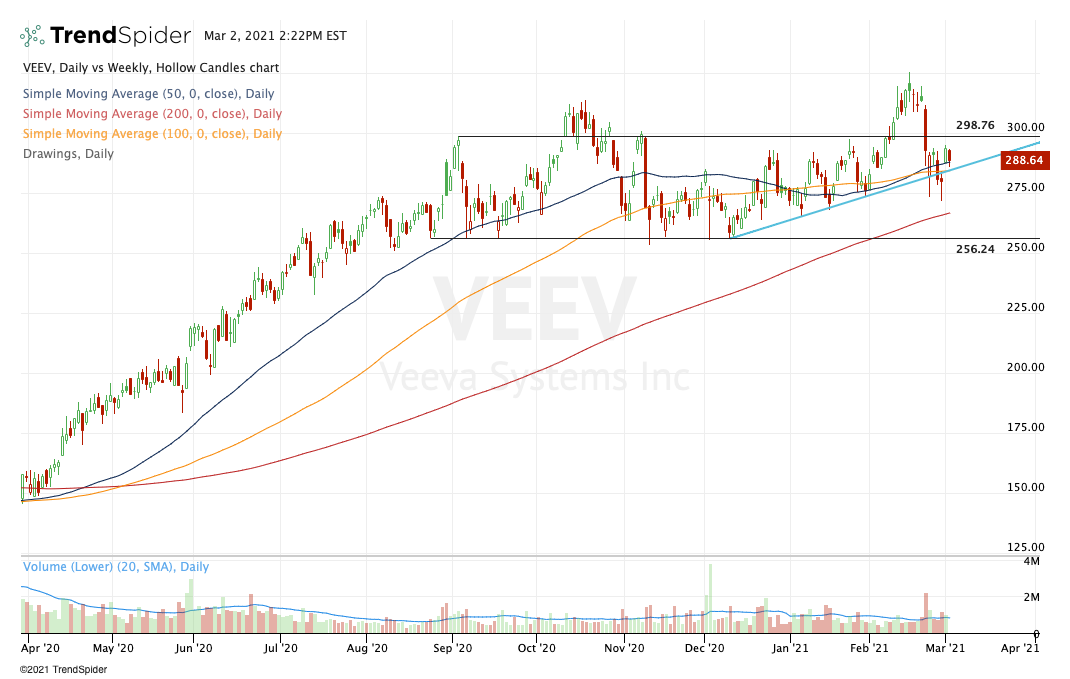This screenshot has height=679, width=1070.
Task: Click the VEEV Daily vs Weekly chart title
Action: [150, 68]
